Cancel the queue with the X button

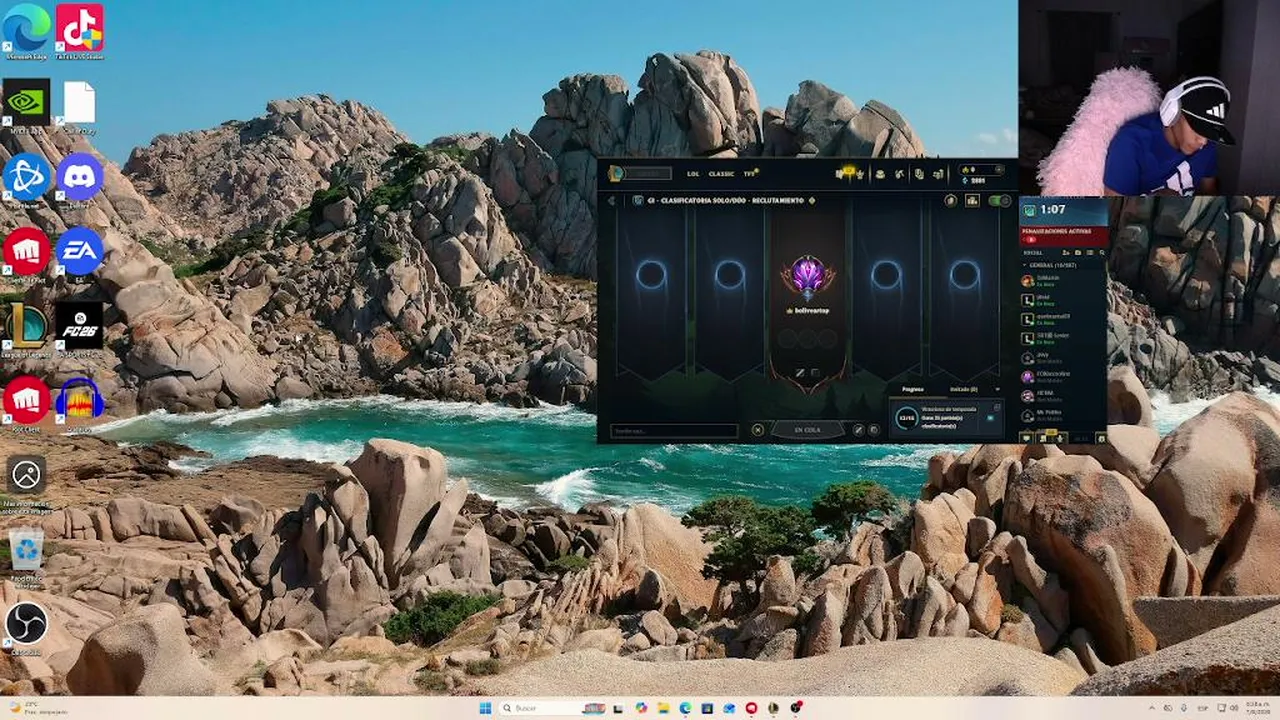click(758, 430)
